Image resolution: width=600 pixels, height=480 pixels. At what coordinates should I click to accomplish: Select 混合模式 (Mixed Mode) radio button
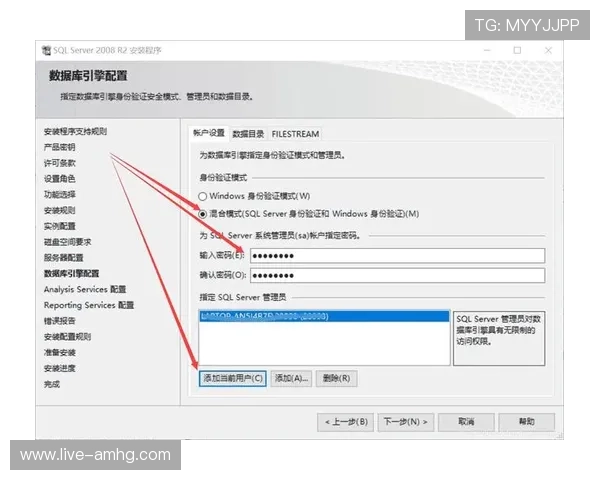pos(202,214)
